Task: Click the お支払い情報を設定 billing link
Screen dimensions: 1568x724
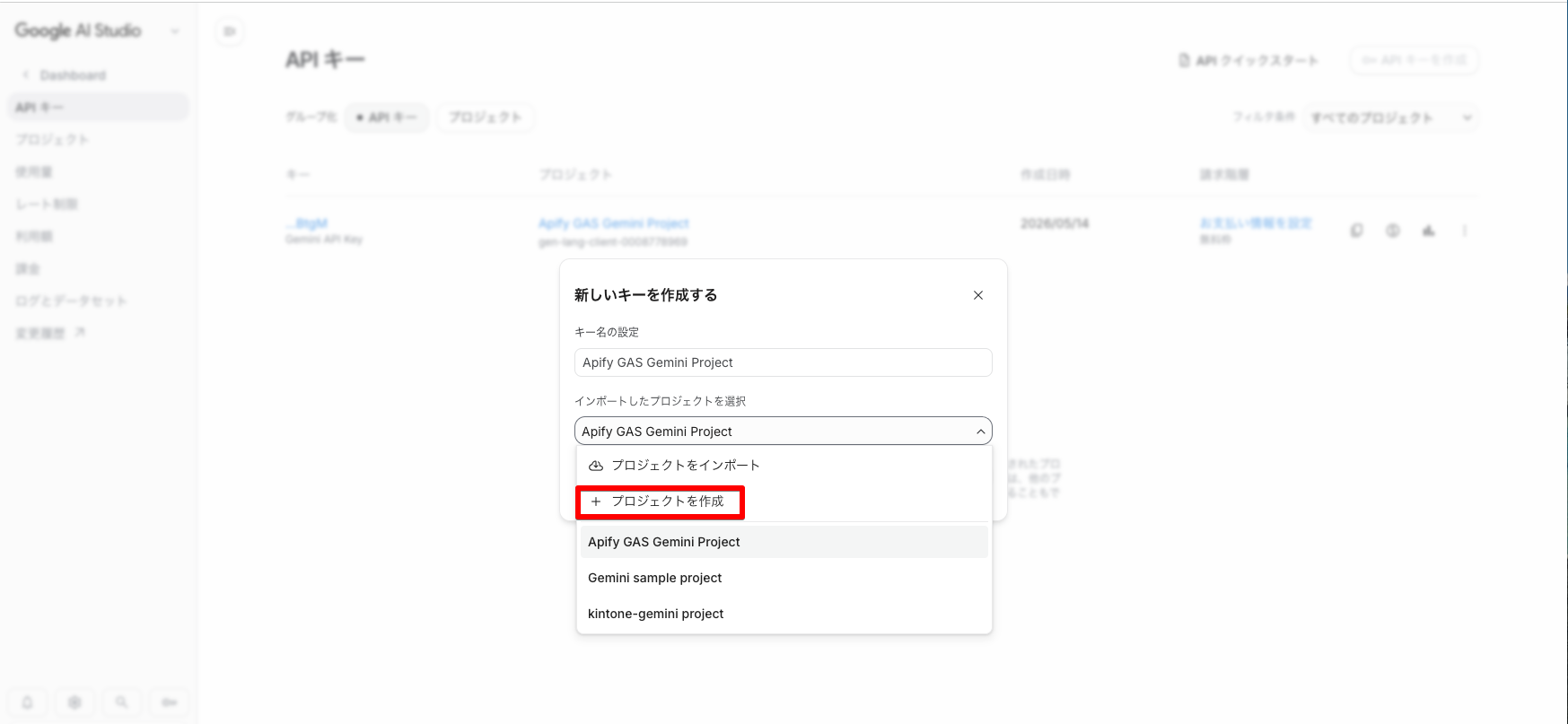Action: point(1256,223)
